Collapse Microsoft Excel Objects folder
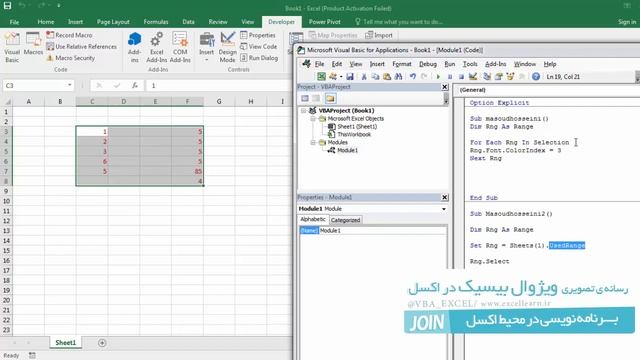The height and width of the screenshot is (360, 640). [313, 119]
